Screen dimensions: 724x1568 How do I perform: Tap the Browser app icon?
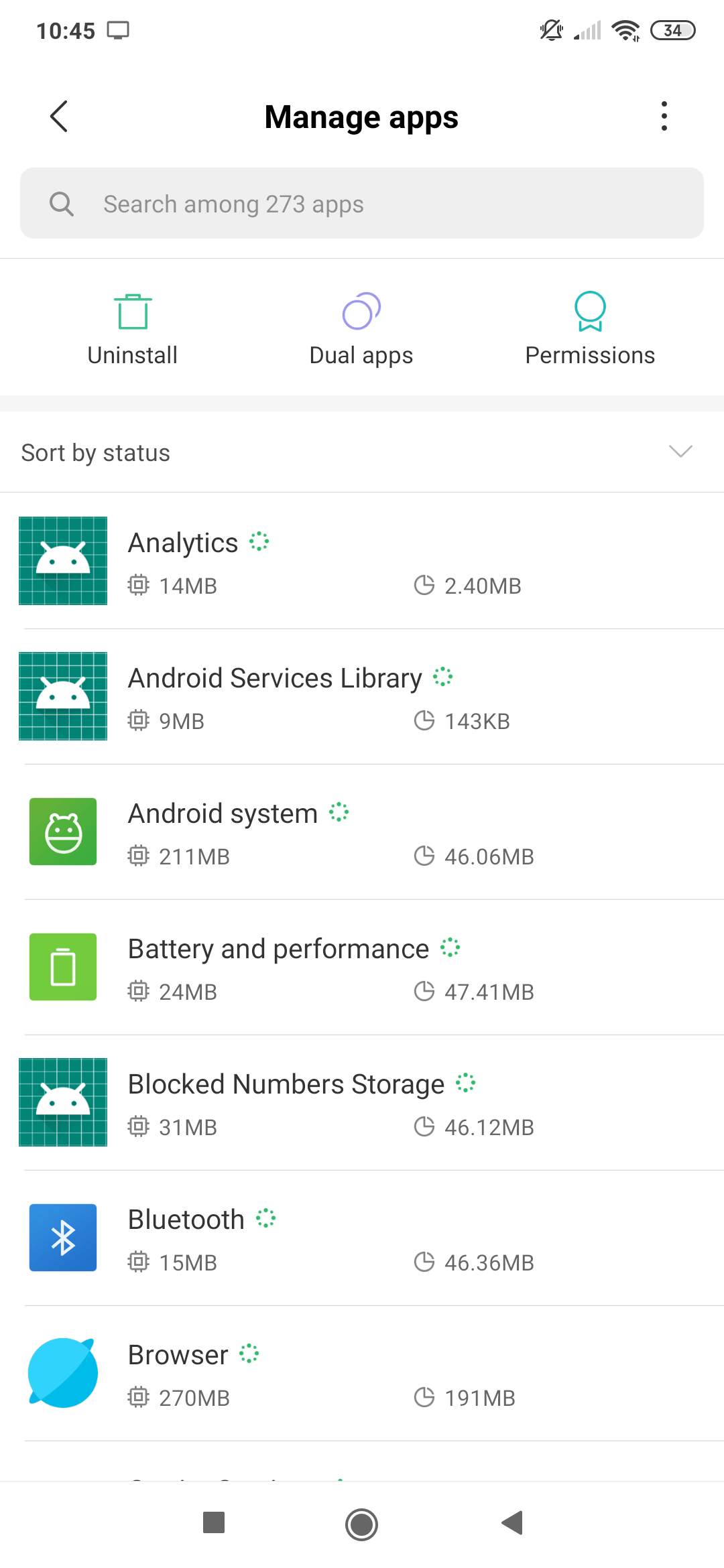[x=63, y=1373]
